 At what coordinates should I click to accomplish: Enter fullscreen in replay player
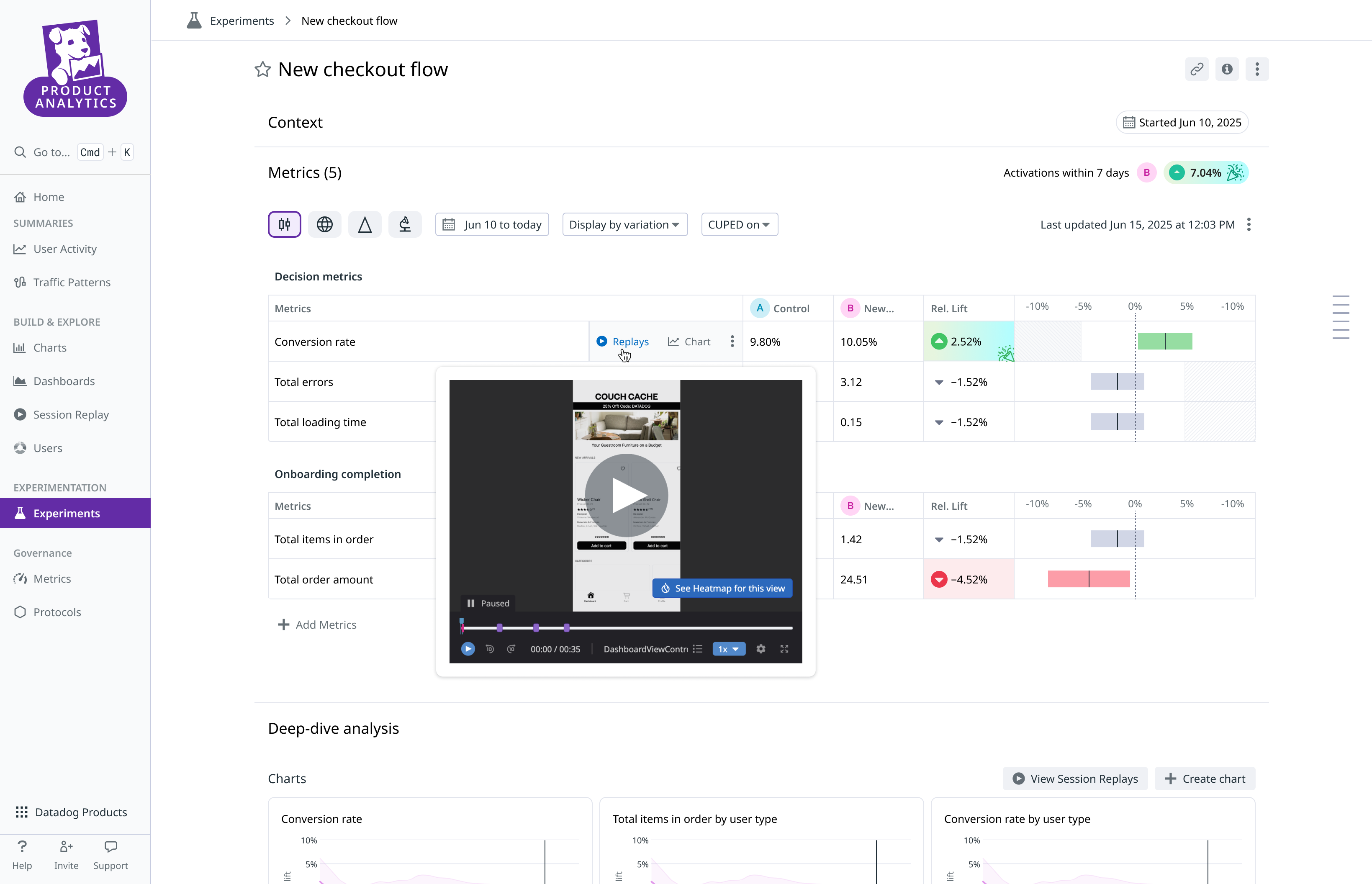784,649
